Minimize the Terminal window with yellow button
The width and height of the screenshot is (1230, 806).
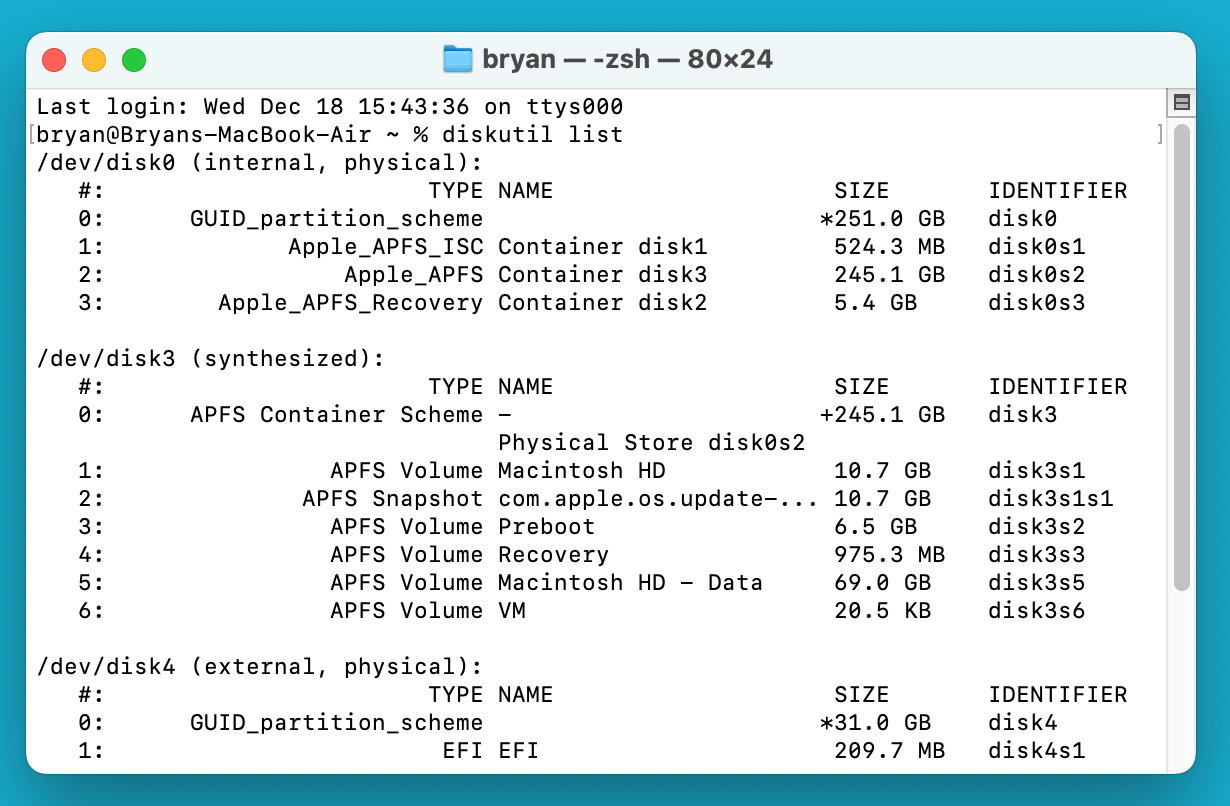point(94,60)
